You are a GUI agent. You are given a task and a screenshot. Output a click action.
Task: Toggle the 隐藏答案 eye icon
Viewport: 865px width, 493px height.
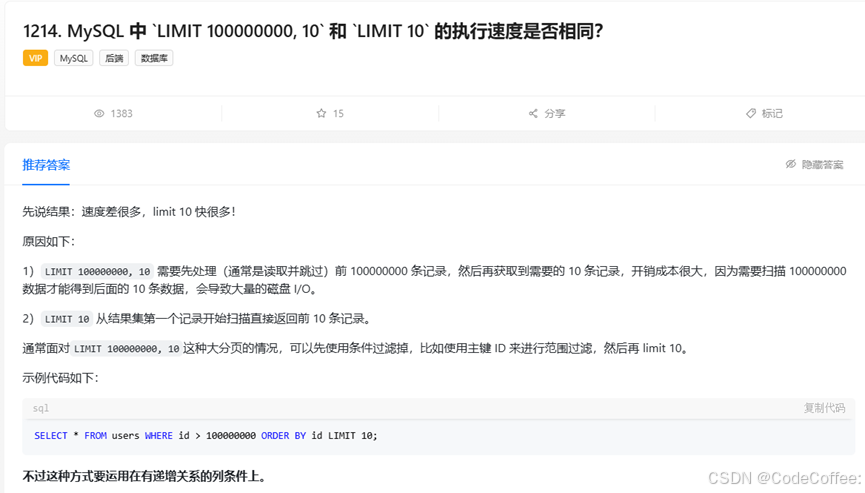coord(791,164)
